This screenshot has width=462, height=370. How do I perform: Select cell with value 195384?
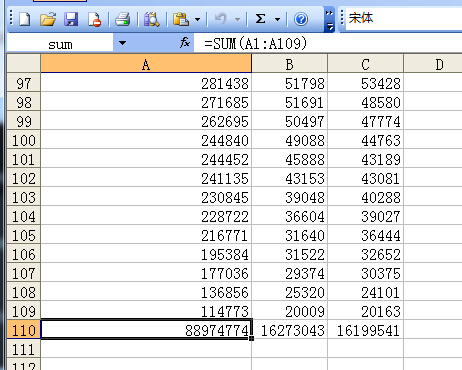point(146,254)
